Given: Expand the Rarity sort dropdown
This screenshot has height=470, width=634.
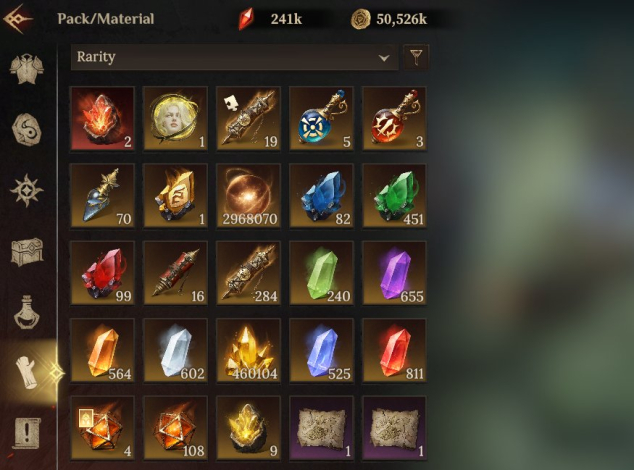Looking at the screenshot, I should [x=235, y=57].
